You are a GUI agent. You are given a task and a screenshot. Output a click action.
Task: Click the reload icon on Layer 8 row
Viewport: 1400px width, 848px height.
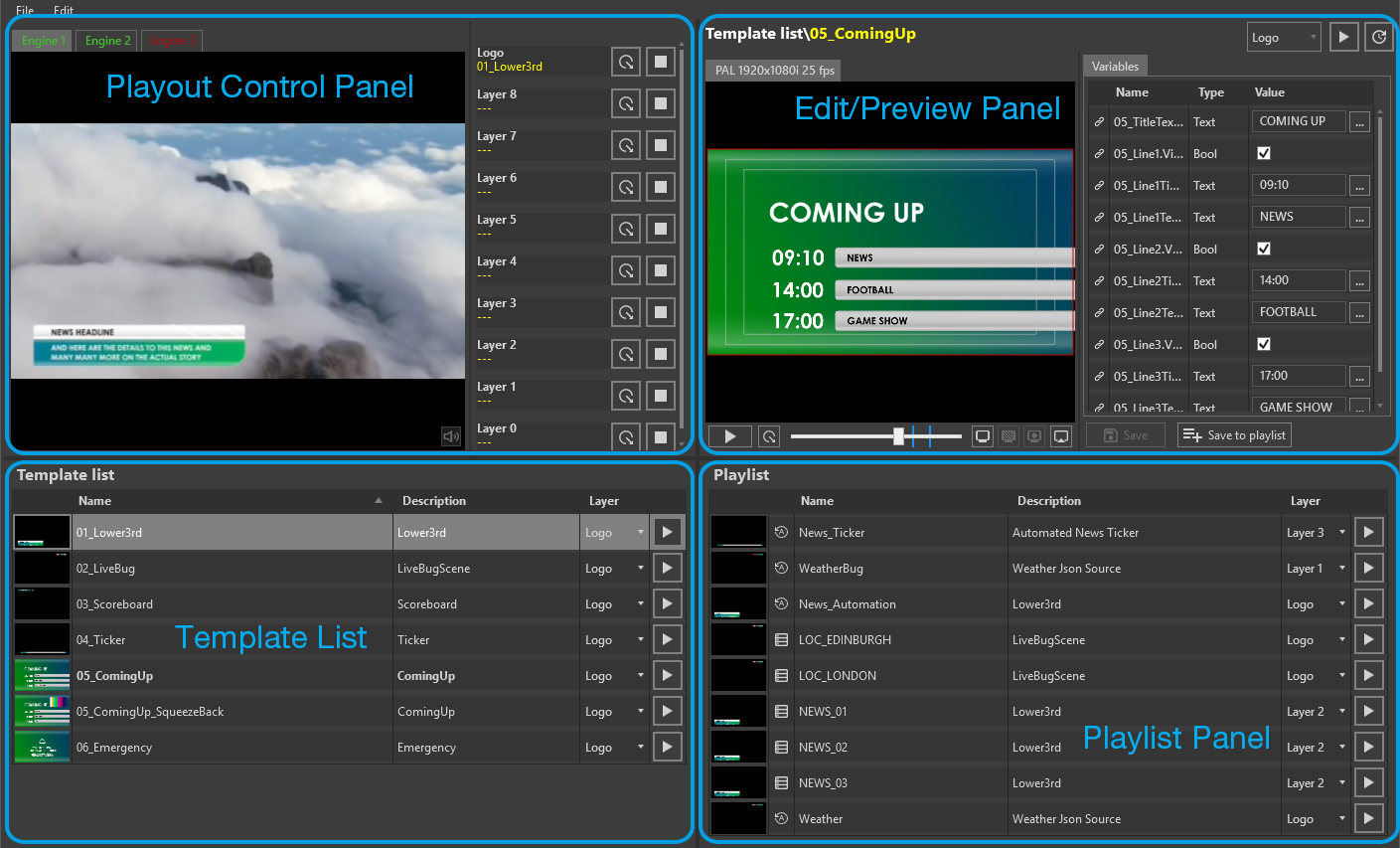point(626,103)
